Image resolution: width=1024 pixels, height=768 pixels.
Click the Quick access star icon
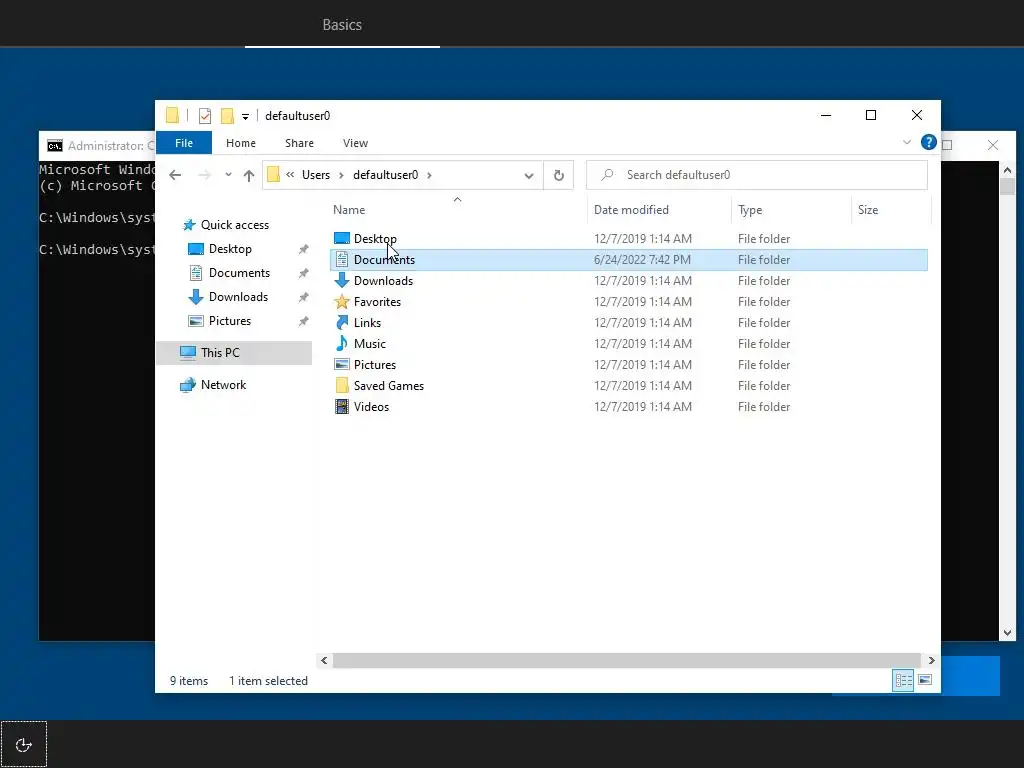pyautogui.click(x=189, y=225)
